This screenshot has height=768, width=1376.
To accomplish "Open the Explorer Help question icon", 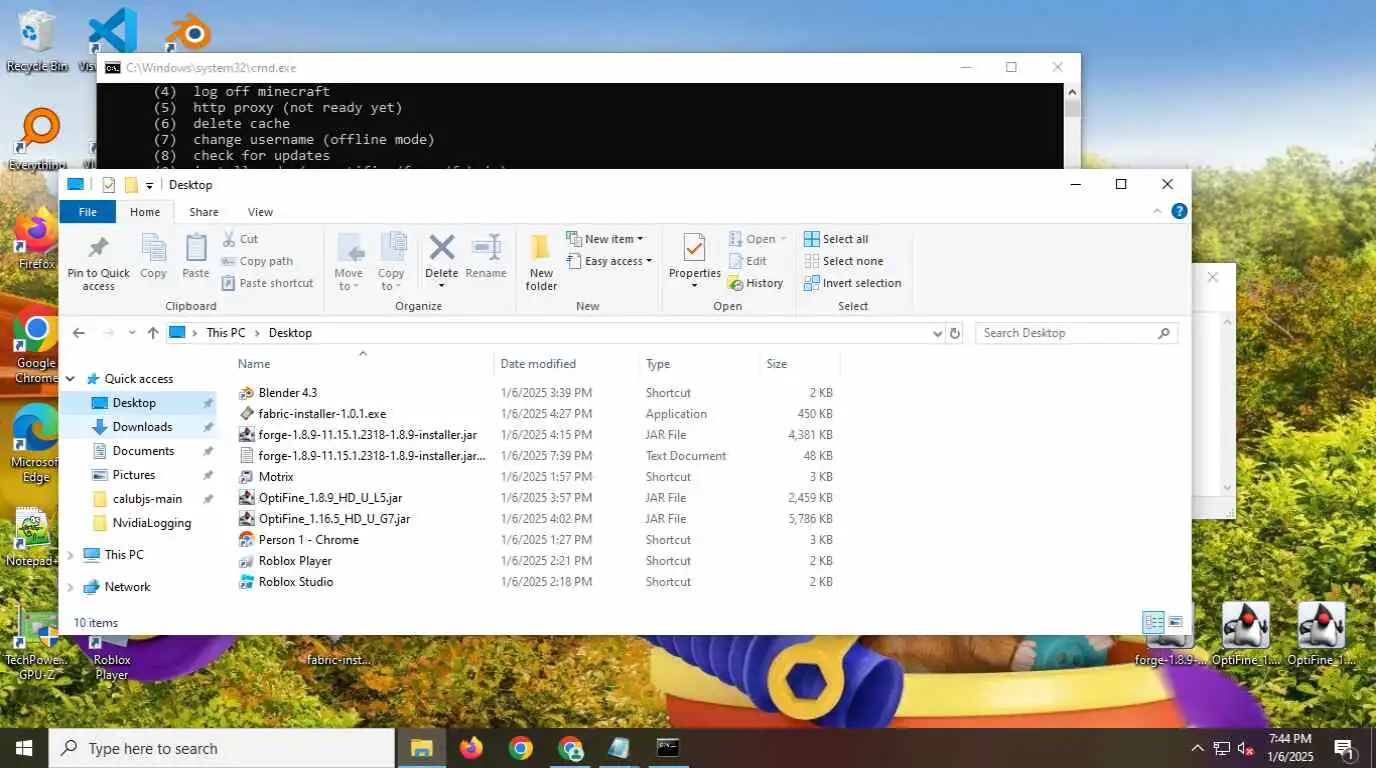I will tap(1179, 211).
